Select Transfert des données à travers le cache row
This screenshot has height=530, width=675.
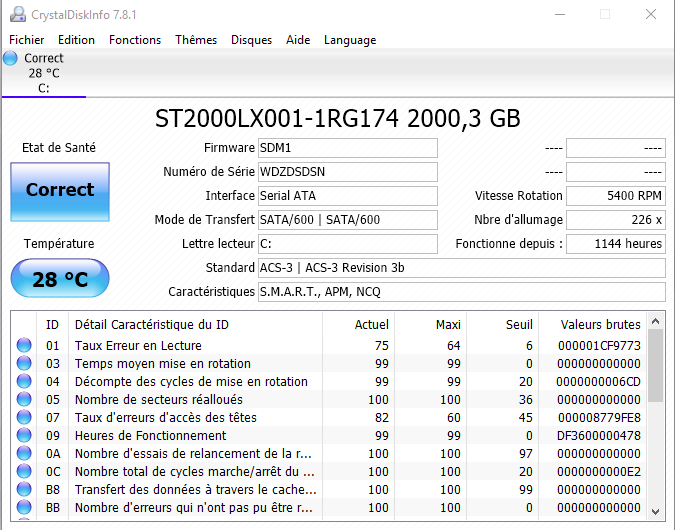[x=329, y=490]
